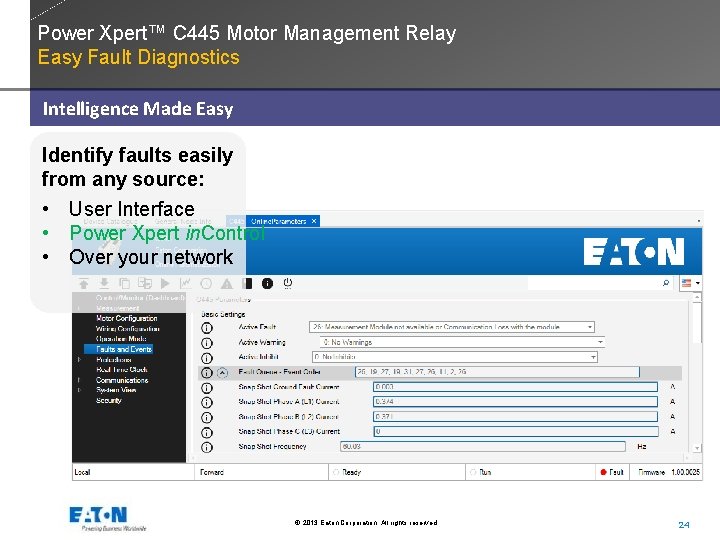Click info icon for Snap Shot Frequency
The image size is (720, 540).
pos(207,447)
